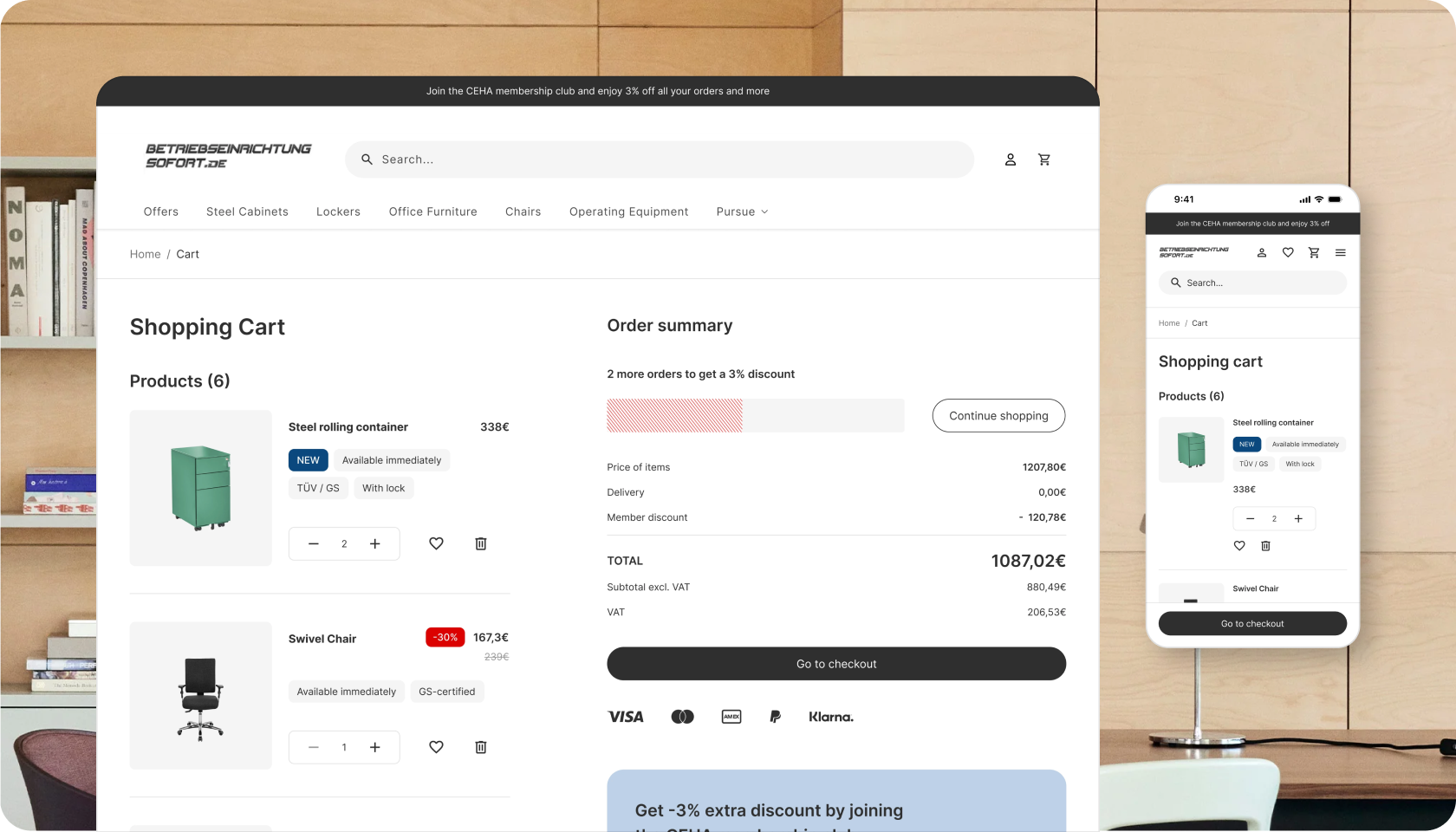Screen dimensions: 1456x832
Task: Tap trash icon under mobile Steel rolling container
Action: pyautogui.click(x=1265, y=546)
